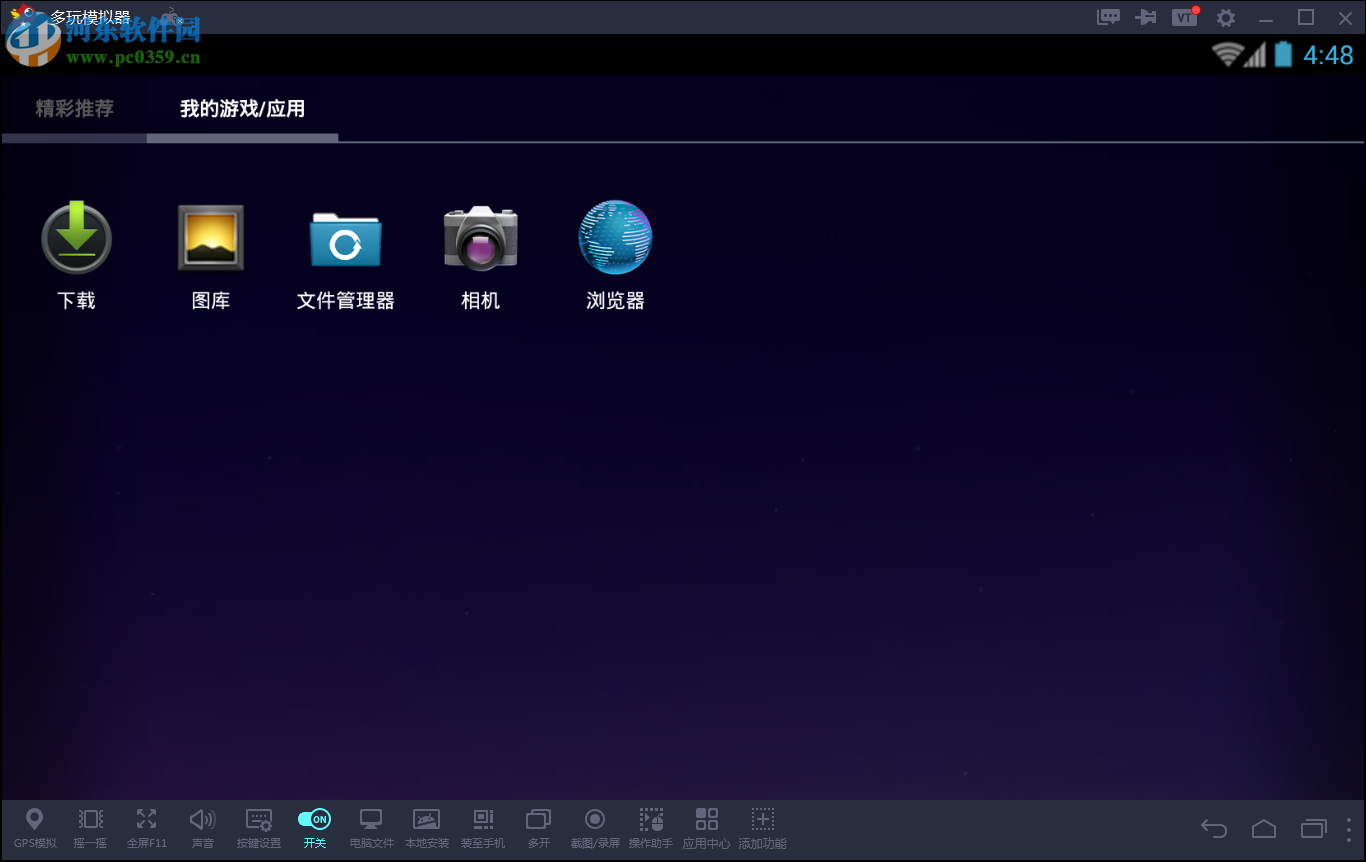This screenshot has height=862, width=1366.
Task: Open the 应用中心 app center
Action: click(706, 828)
